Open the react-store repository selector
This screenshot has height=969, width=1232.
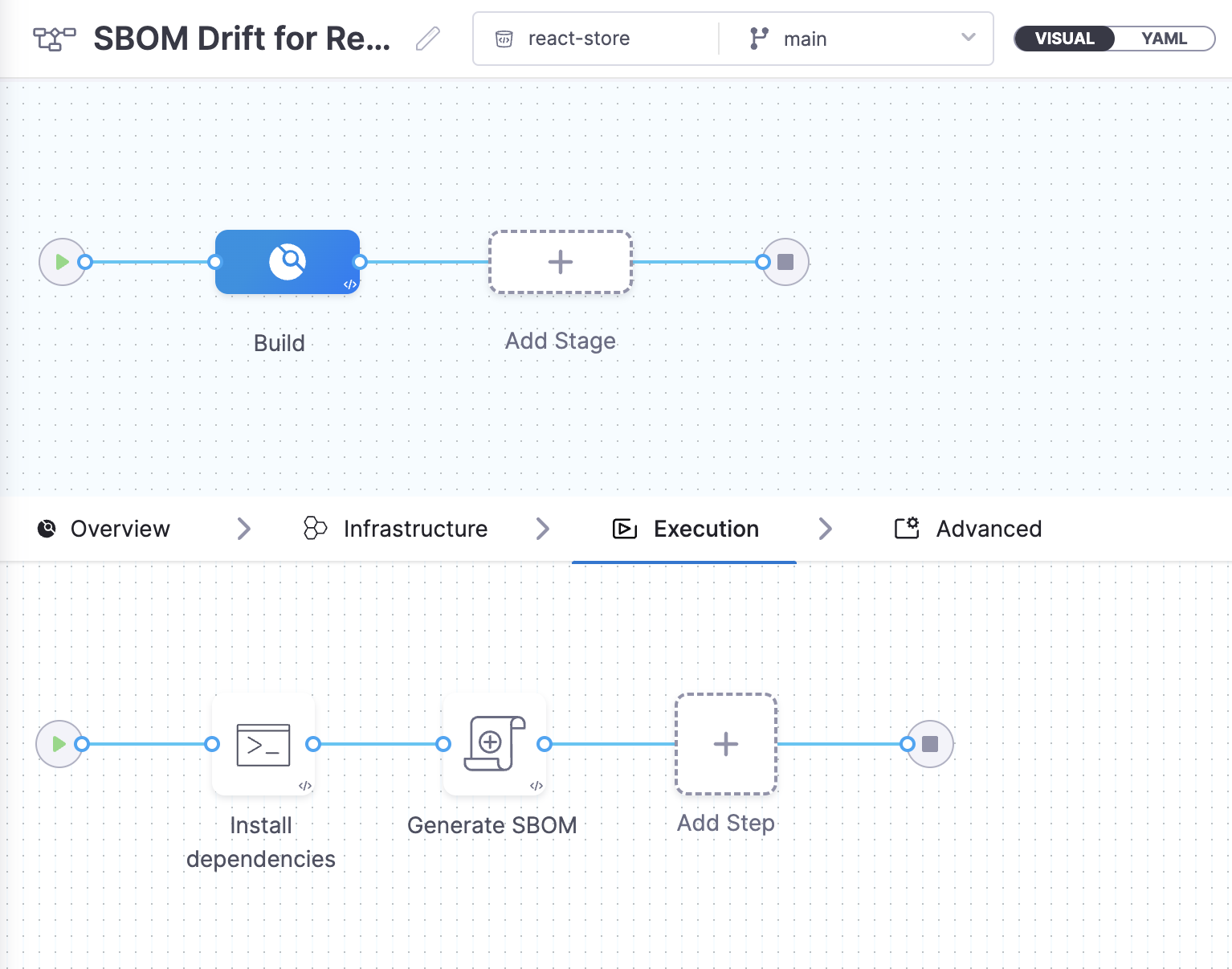(x=596, y=39)
